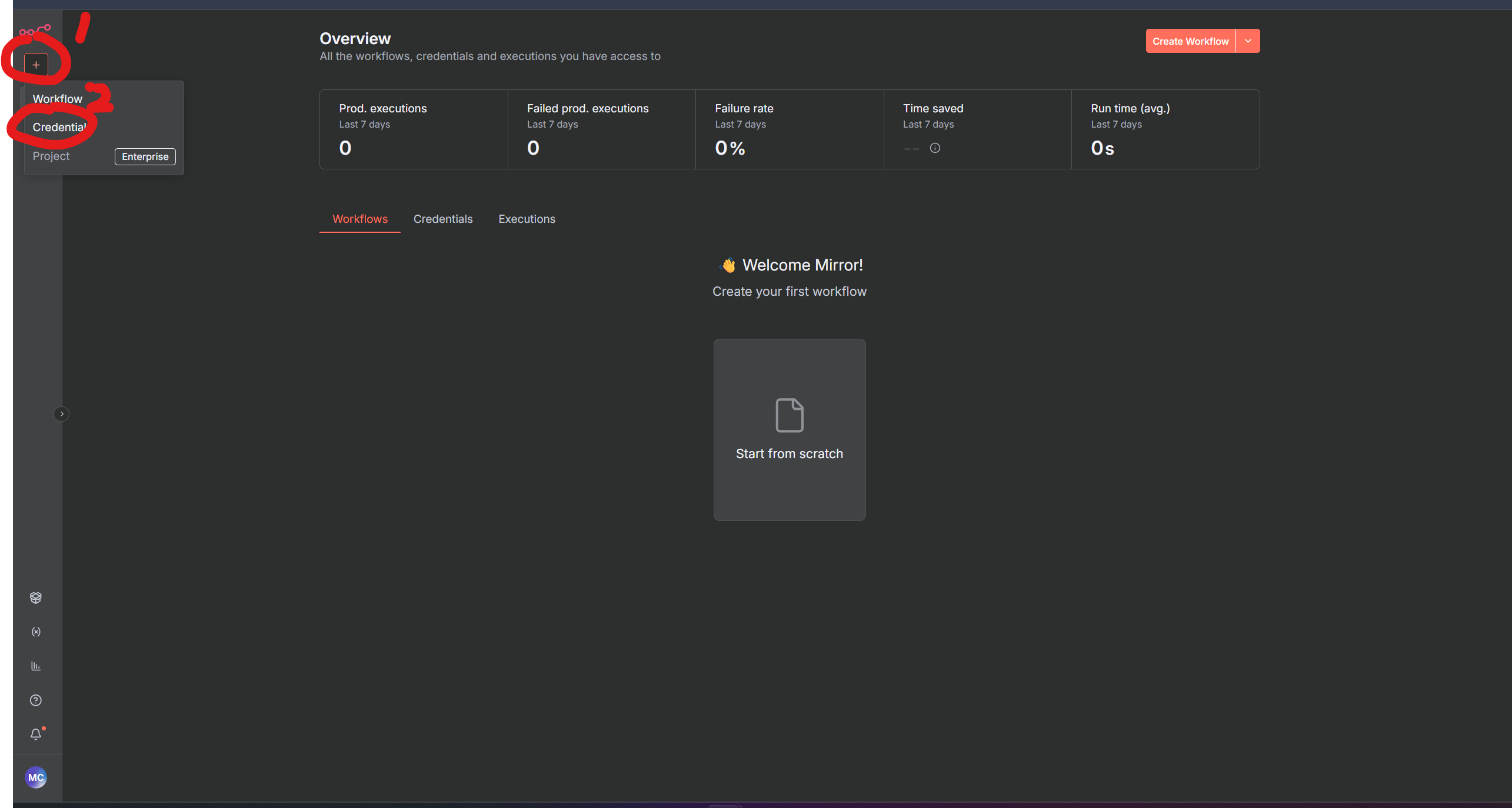1512x808 pixels.
Task: Click the 'All the workflows, credentials and executions' subtitle
Action: coord(490,56)
